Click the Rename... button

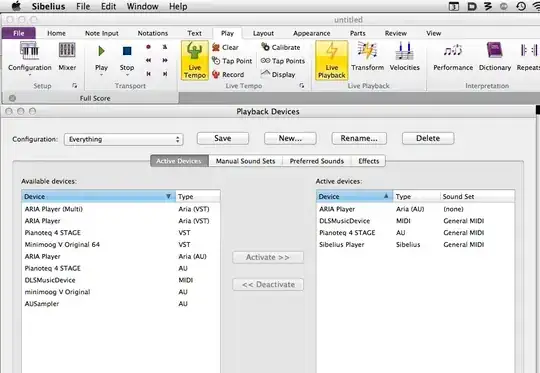point(359,138)
